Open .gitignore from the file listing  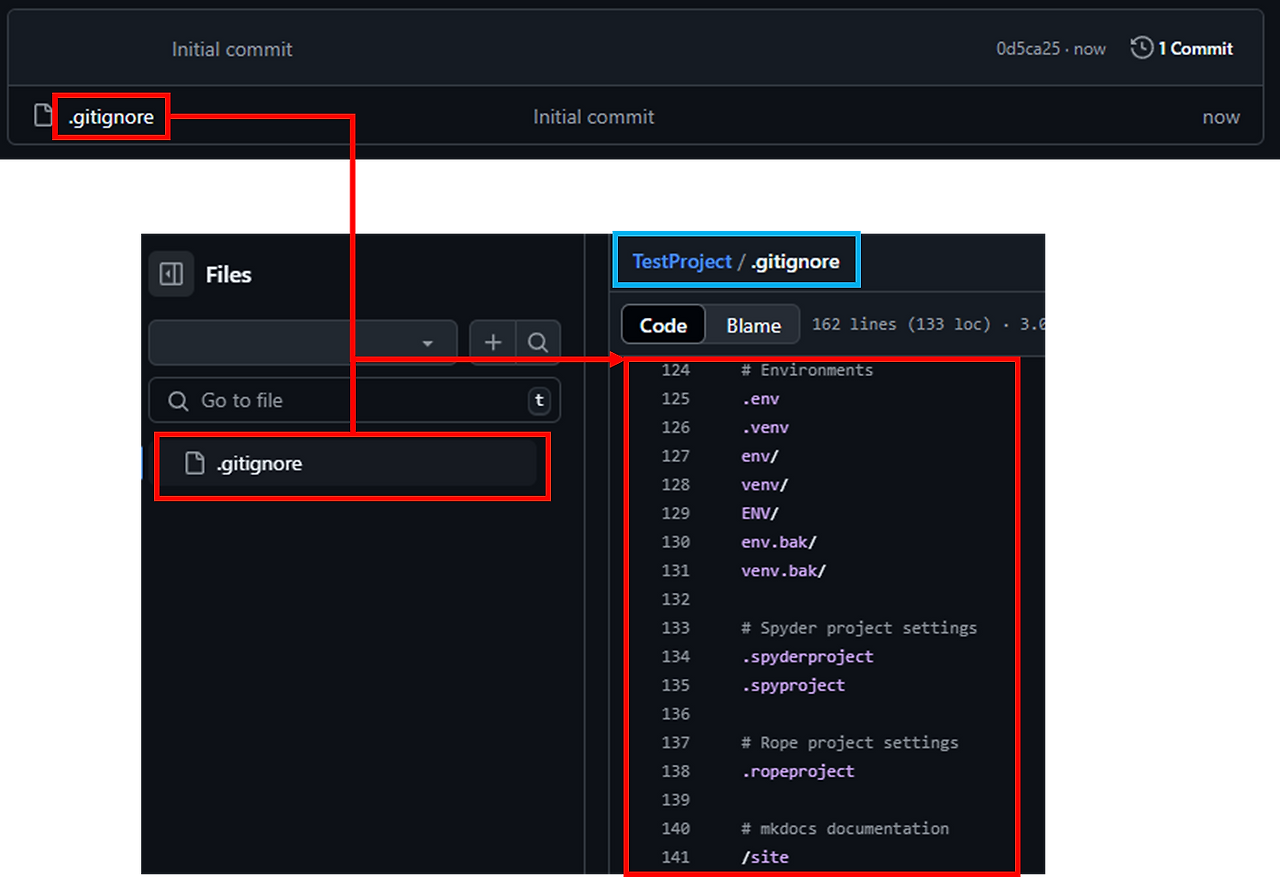click(111, 116)
